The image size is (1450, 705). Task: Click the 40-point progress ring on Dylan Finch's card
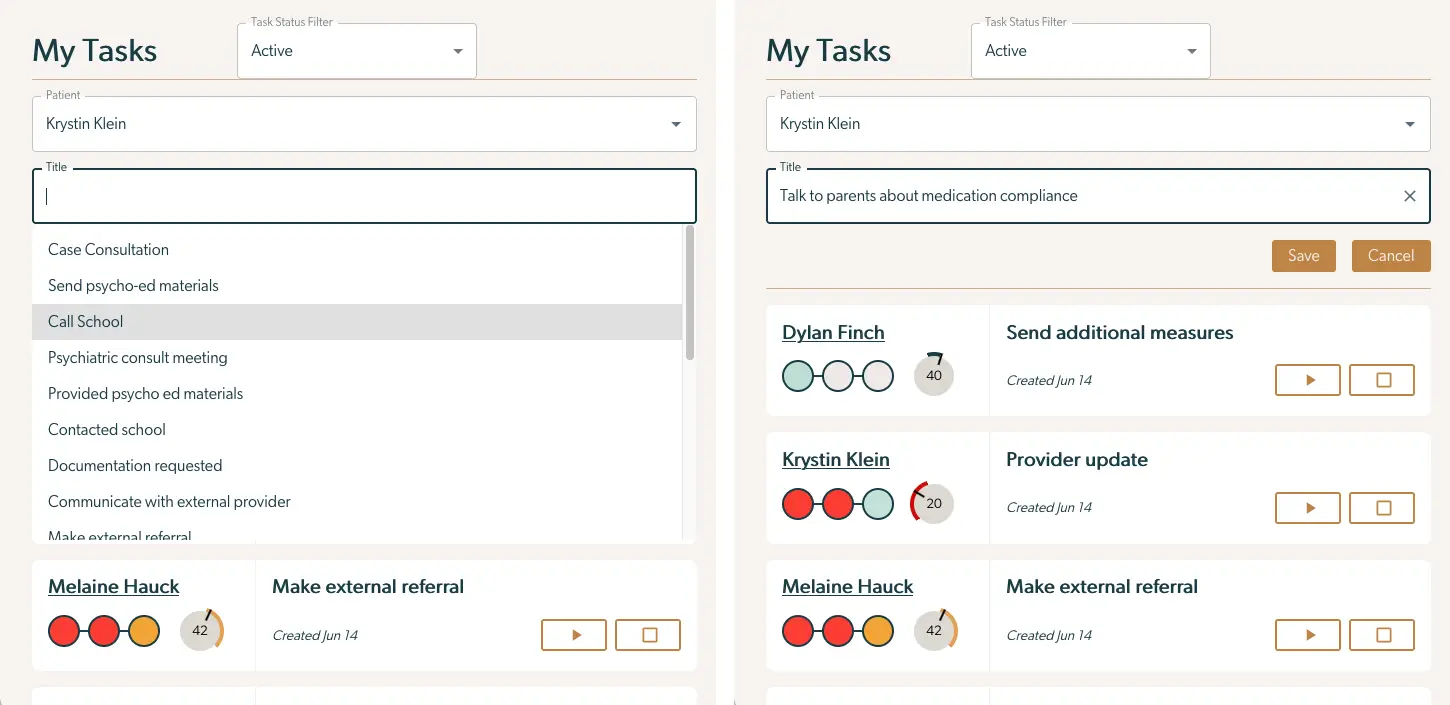[x=933, y=375]
